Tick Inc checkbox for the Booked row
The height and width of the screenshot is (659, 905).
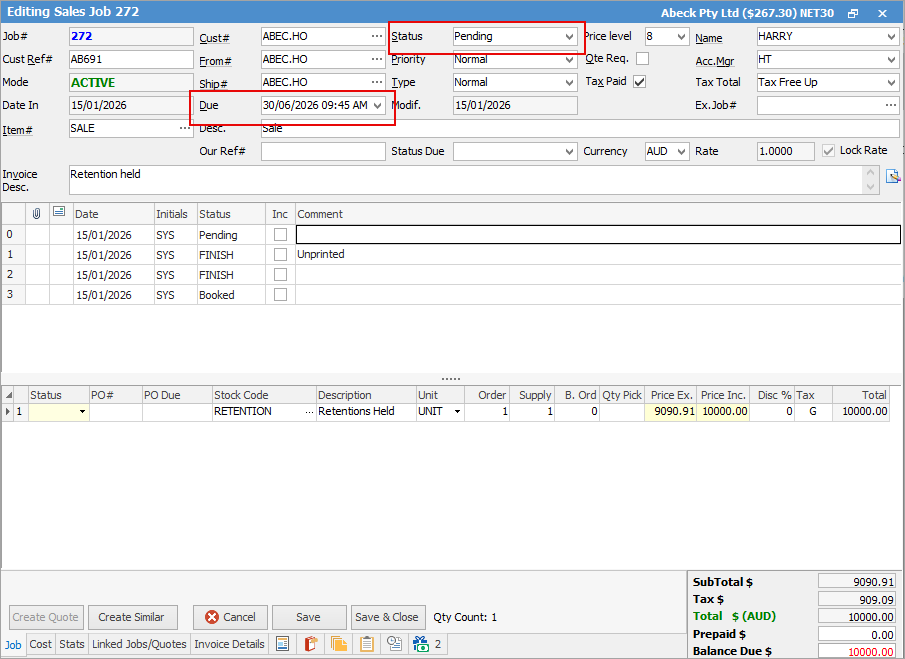click(x=281, y=294)
